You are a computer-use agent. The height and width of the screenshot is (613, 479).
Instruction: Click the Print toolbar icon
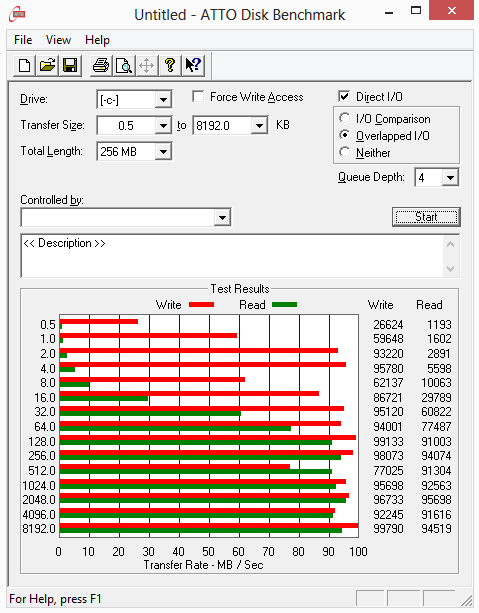click(x=101, y=65)
